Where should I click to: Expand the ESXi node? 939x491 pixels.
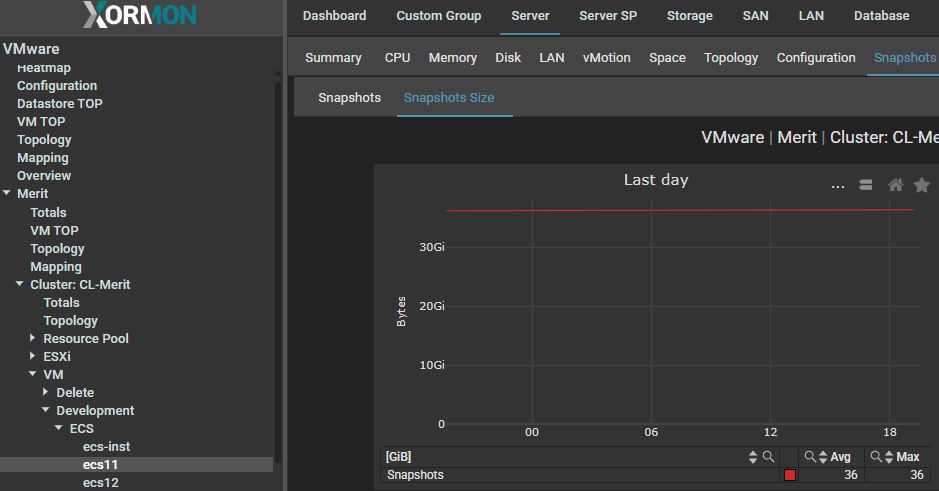pos(33,356)
